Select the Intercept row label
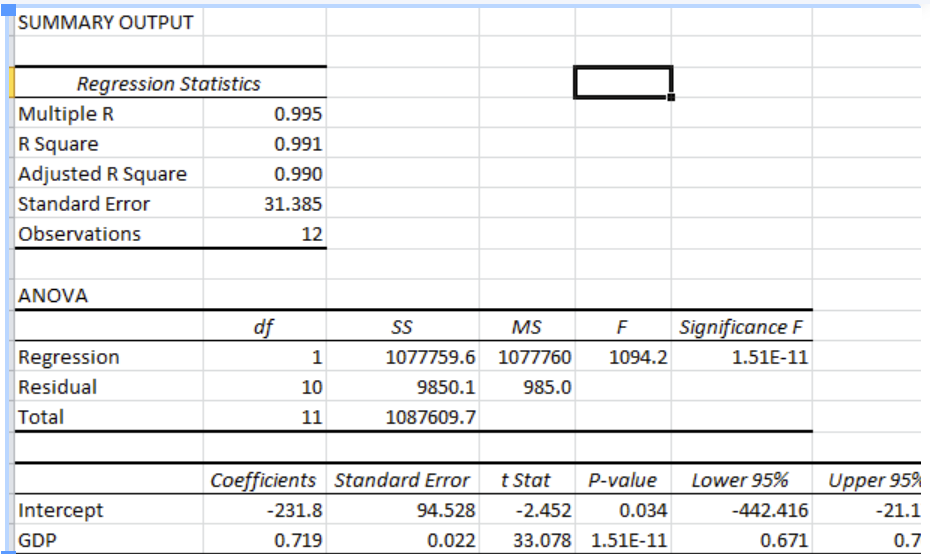Viewport: 930px width, 554px height. (x=109, y=510)
